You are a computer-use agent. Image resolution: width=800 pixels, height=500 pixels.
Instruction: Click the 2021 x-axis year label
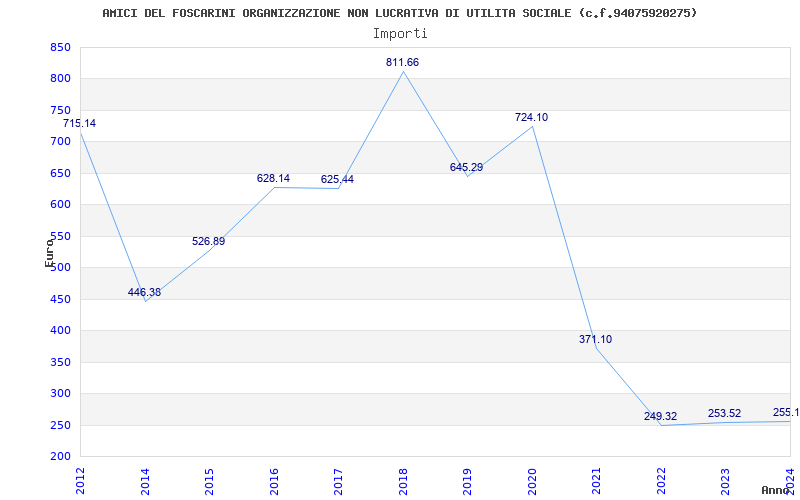point(596,480)
